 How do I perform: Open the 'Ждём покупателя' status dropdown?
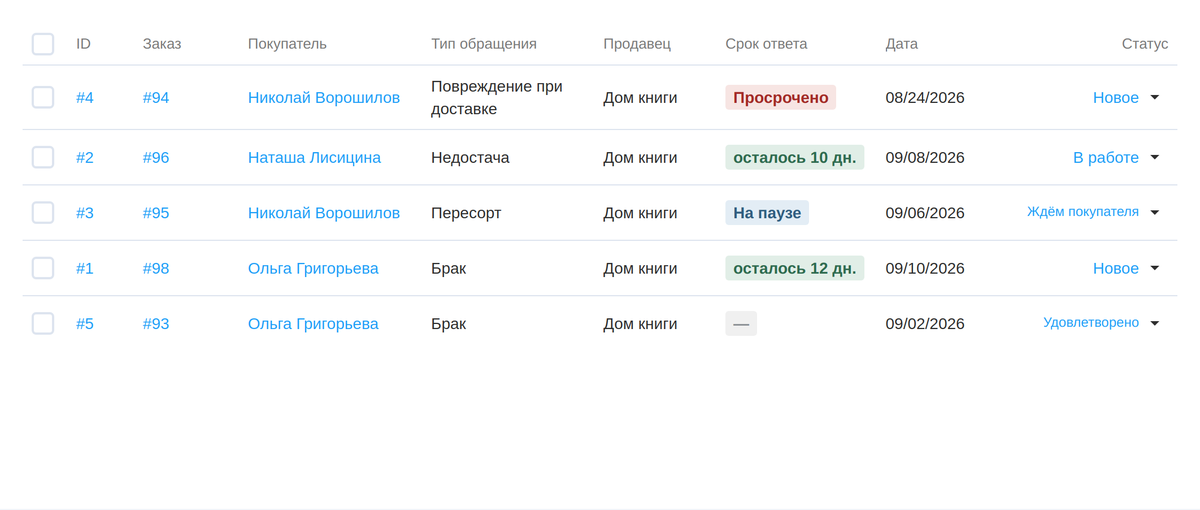pos(1093,212)
